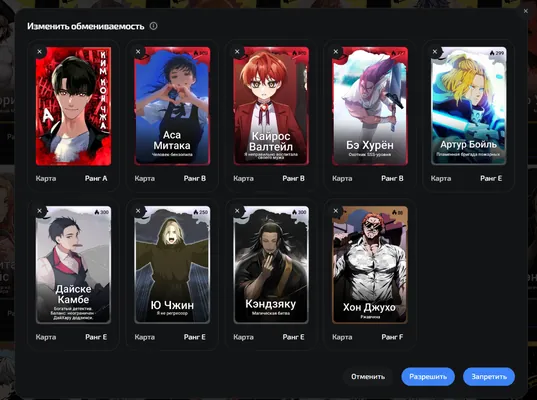This screenshot has width=537, height=400.
Task: Select the Хон Джухо card image
Action: pyautogui.click(x=370, y=265)
